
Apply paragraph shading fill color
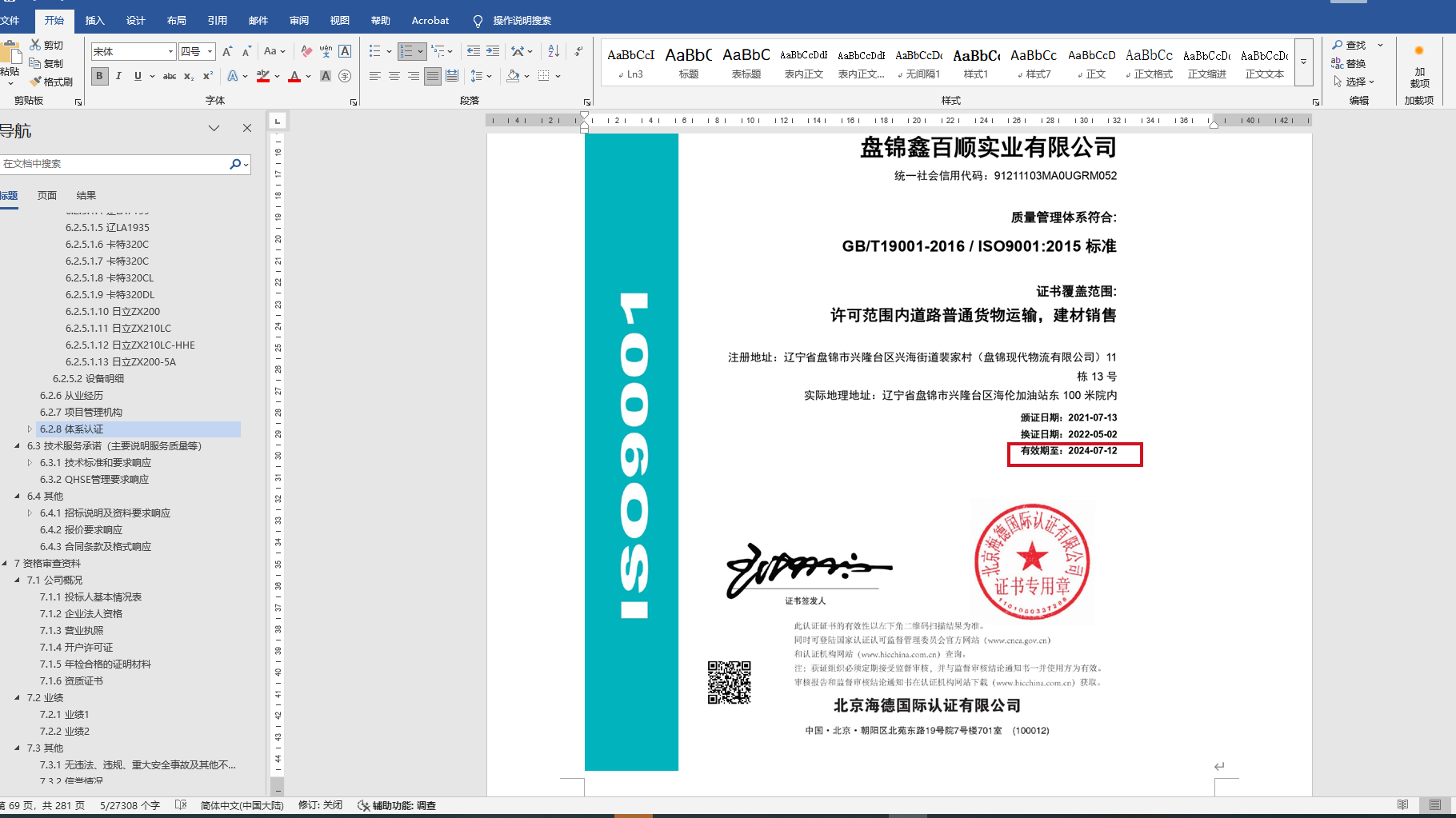click(513, 77)
